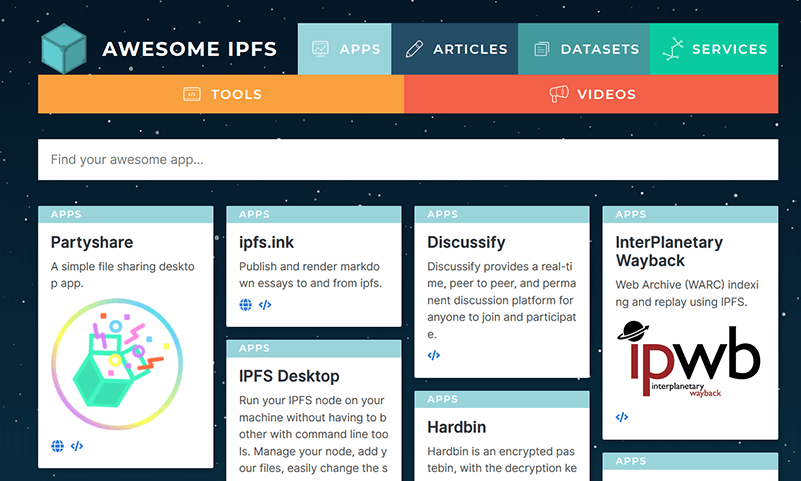Click the Apps label on Partyshare card
The width and height of the screenshot is (801, 481).
[66, 214]
